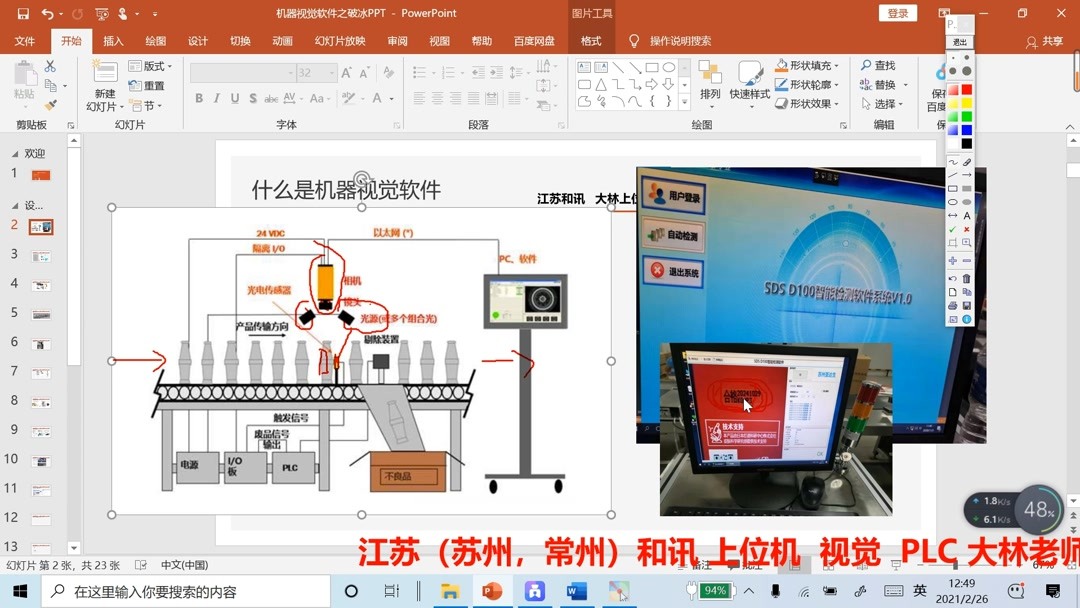Click 退出 to exit the annotation tool
1080x608 pixels.
coord(959,43)
